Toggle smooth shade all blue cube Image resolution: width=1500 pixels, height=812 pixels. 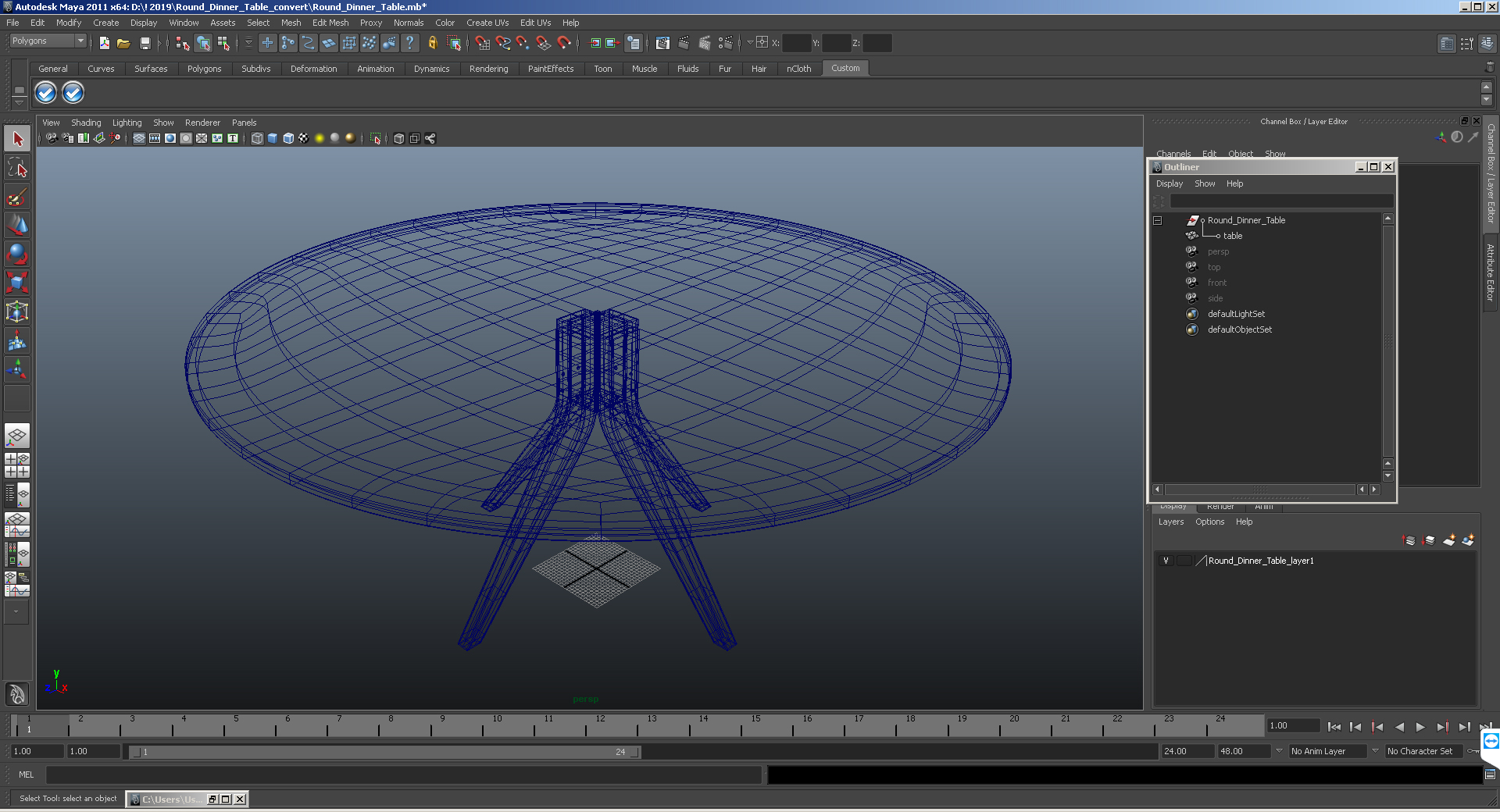[x=273, y=138]
